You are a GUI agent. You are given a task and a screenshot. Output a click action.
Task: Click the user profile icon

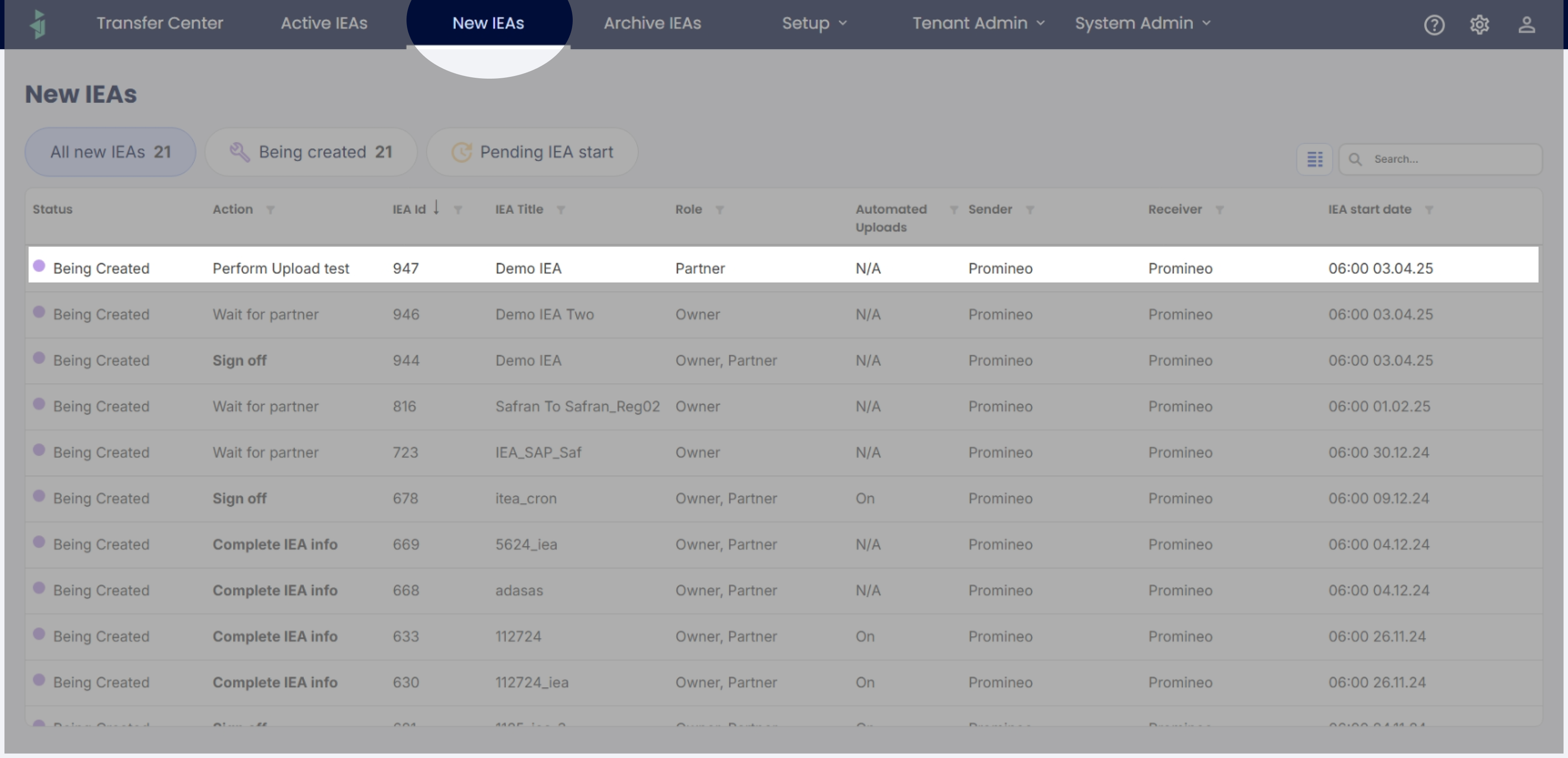[1526, 25]
